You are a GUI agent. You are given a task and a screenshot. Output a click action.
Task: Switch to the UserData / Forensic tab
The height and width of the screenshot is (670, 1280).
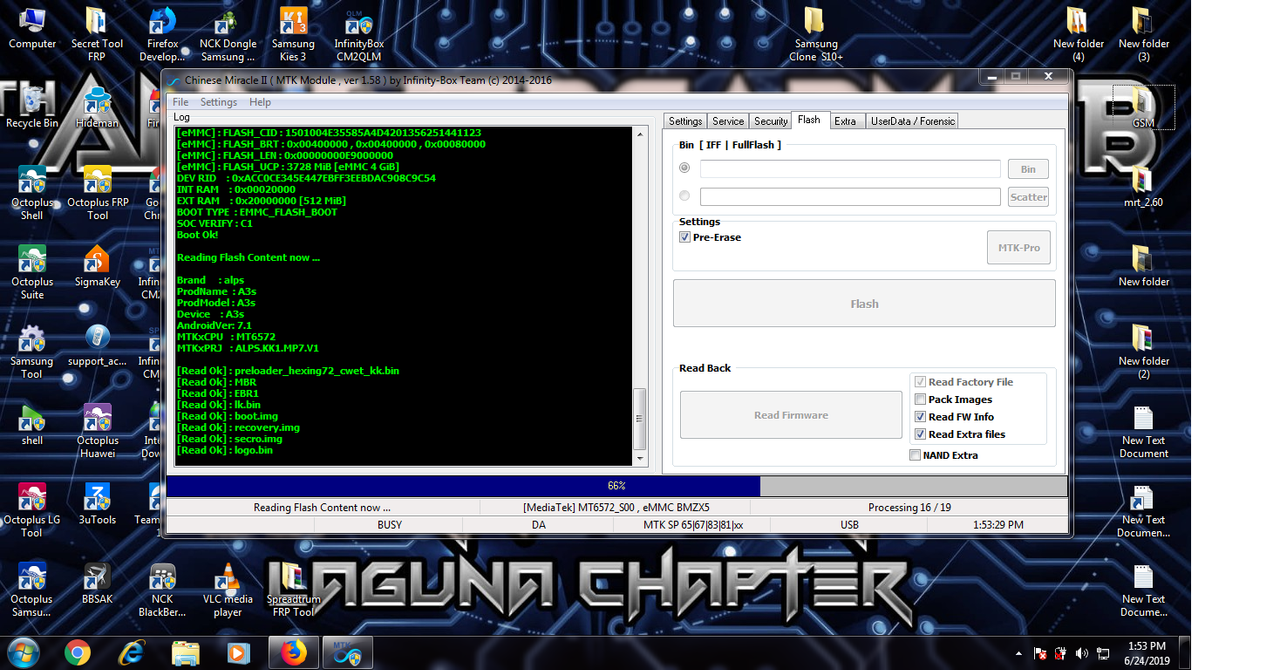(913, 121)
